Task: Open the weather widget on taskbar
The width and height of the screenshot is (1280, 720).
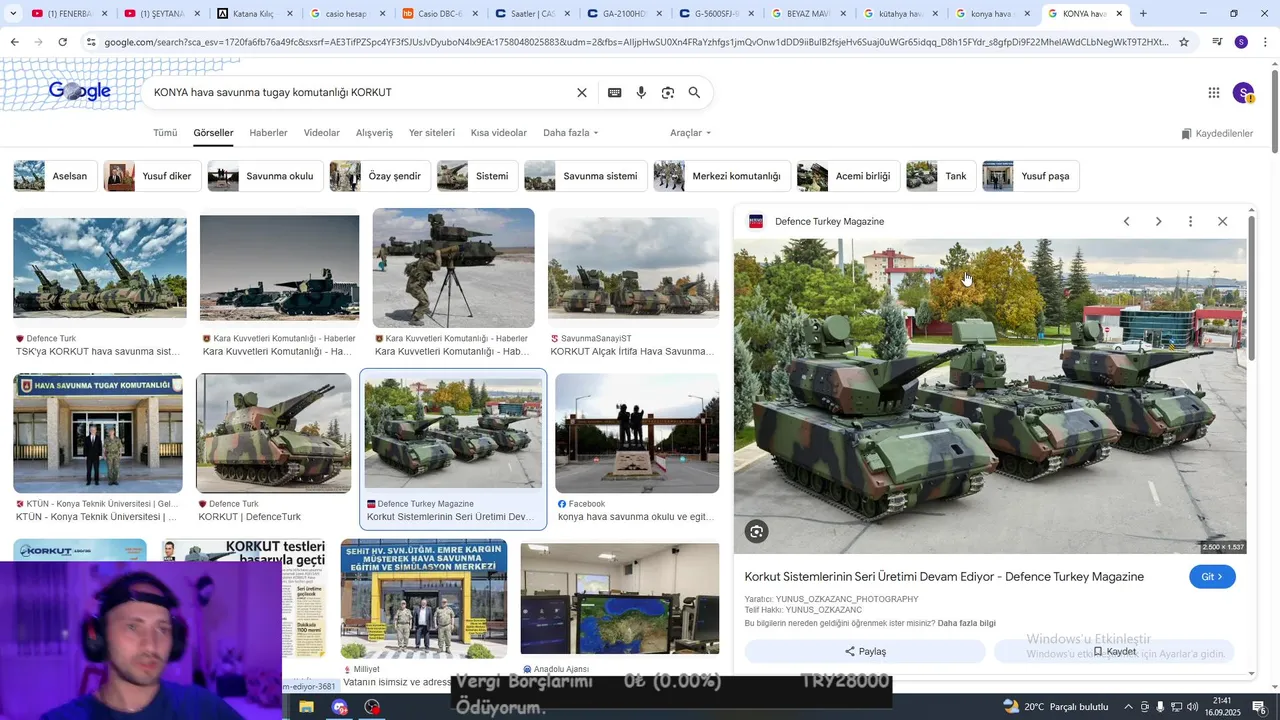Action: (x=1055, y=707)
